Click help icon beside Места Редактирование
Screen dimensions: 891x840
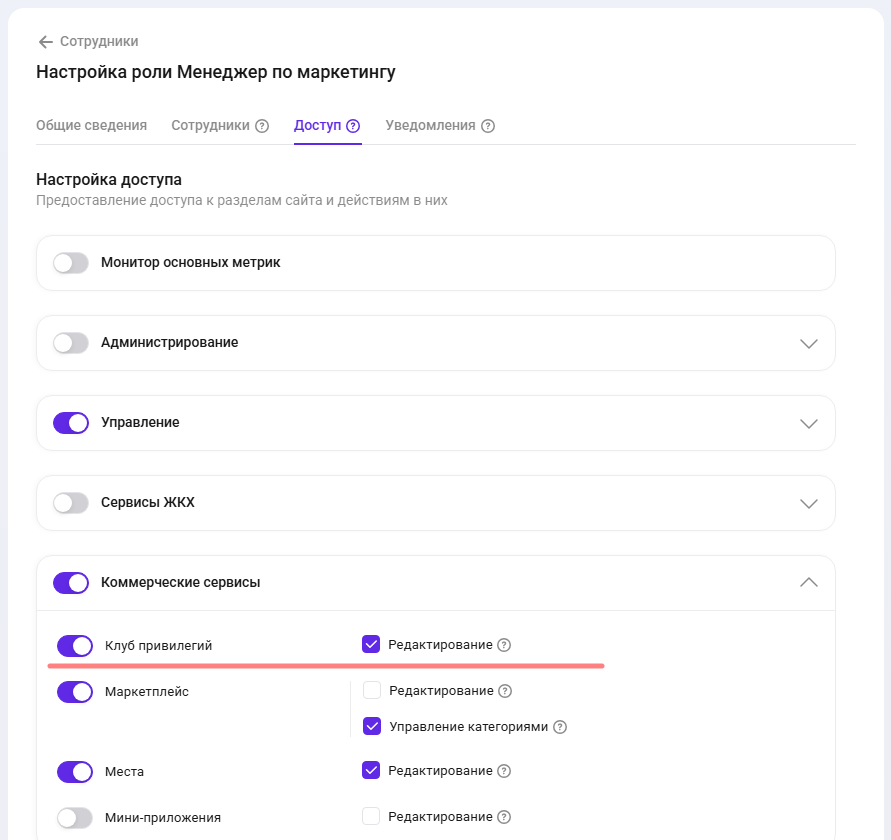[x=504, y=771]
